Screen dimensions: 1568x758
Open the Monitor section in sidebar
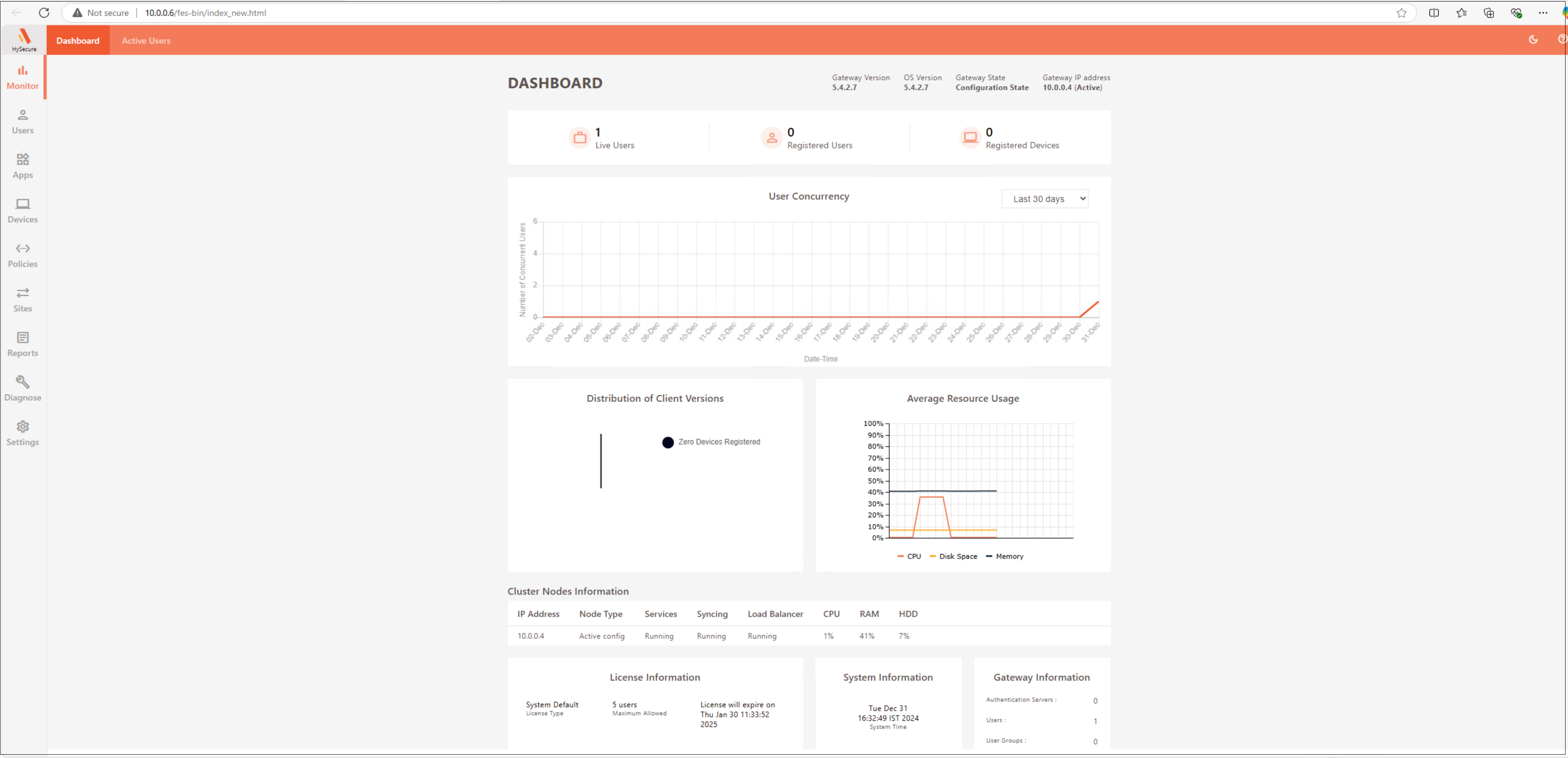click(x=23, y=77)
